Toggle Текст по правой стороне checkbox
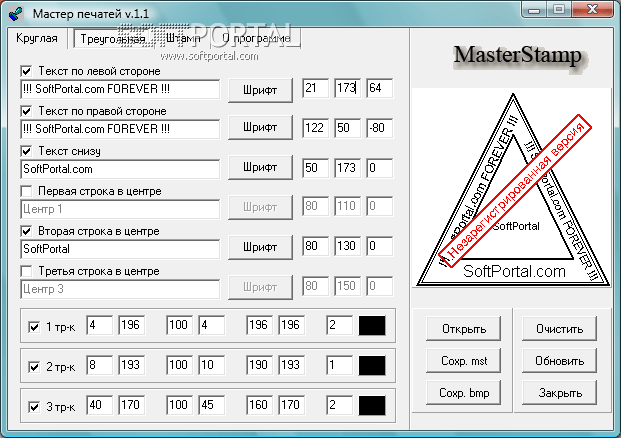Screen dimensions: 621x438 tap(26, 111)
